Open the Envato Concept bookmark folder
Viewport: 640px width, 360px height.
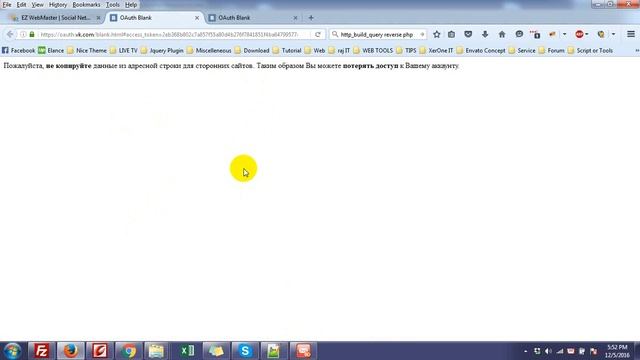[x=481, y=51]
